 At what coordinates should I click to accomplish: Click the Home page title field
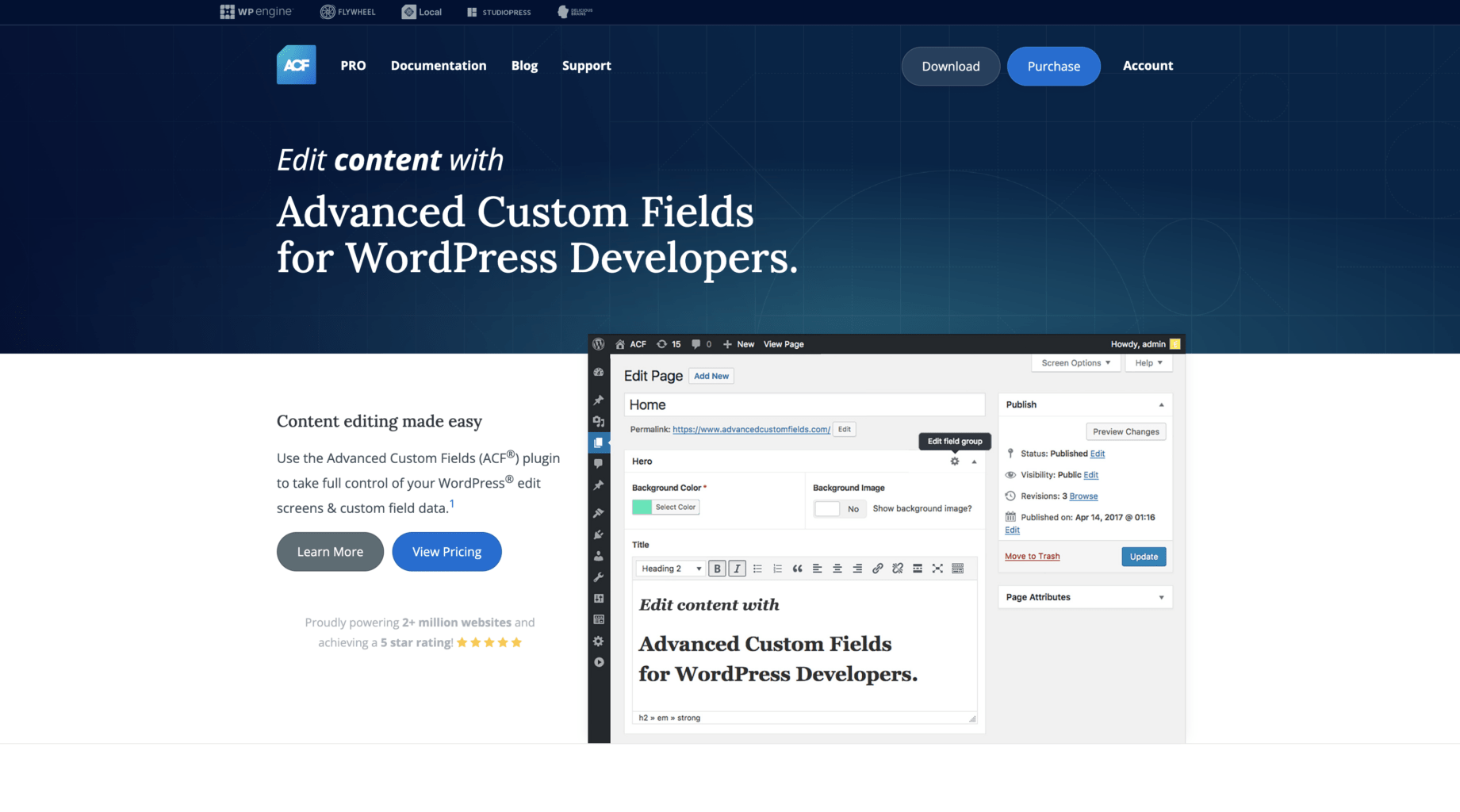pyautogui.click(x=804, y=405)
